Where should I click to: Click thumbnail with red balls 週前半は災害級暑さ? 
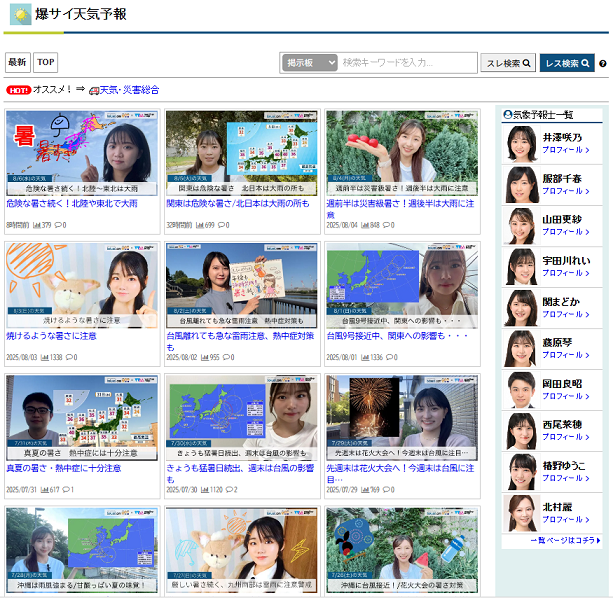click(x=402, y=153)
